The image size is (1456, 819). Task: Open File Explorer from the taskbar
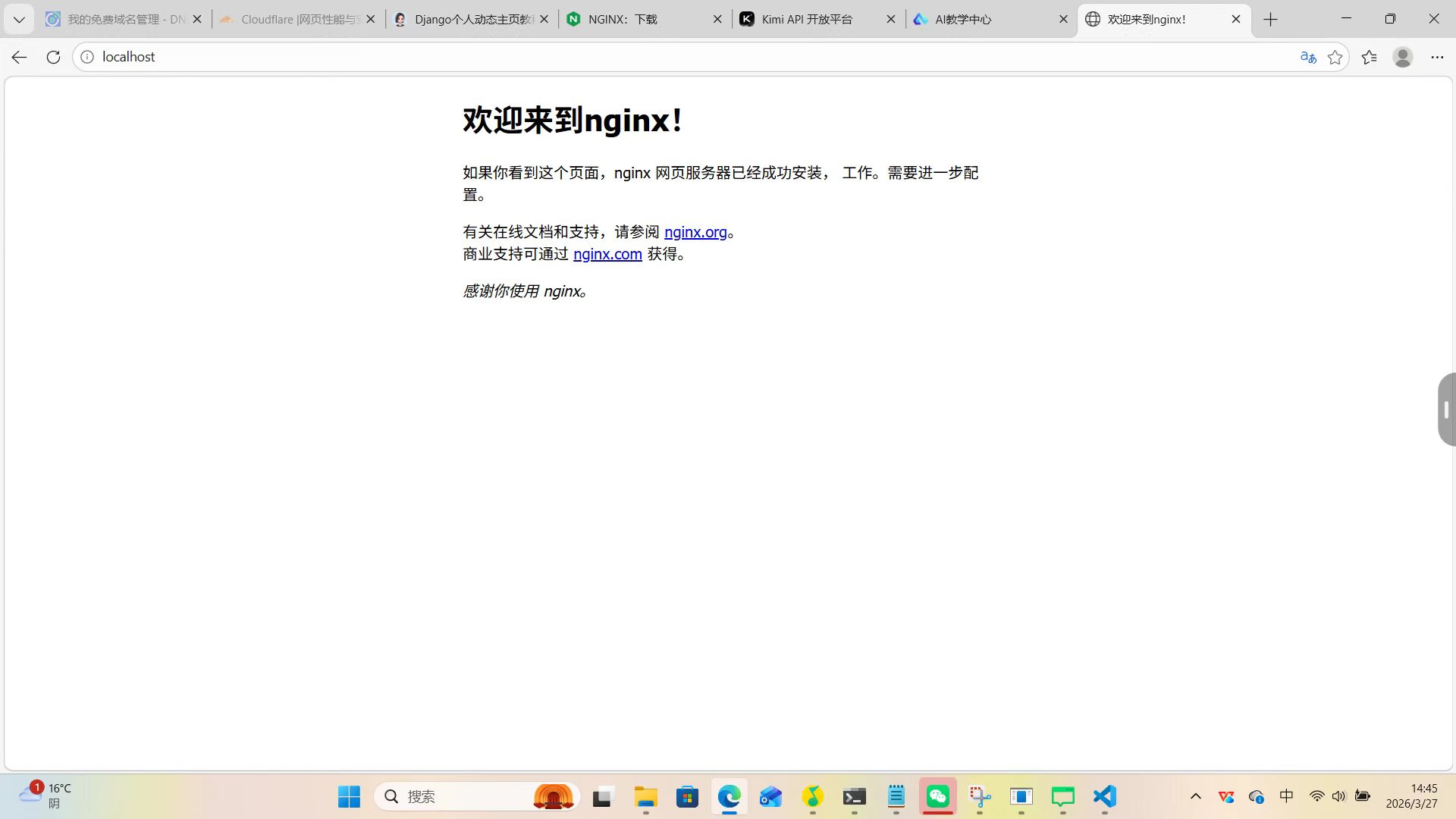(x=645, y=796)
